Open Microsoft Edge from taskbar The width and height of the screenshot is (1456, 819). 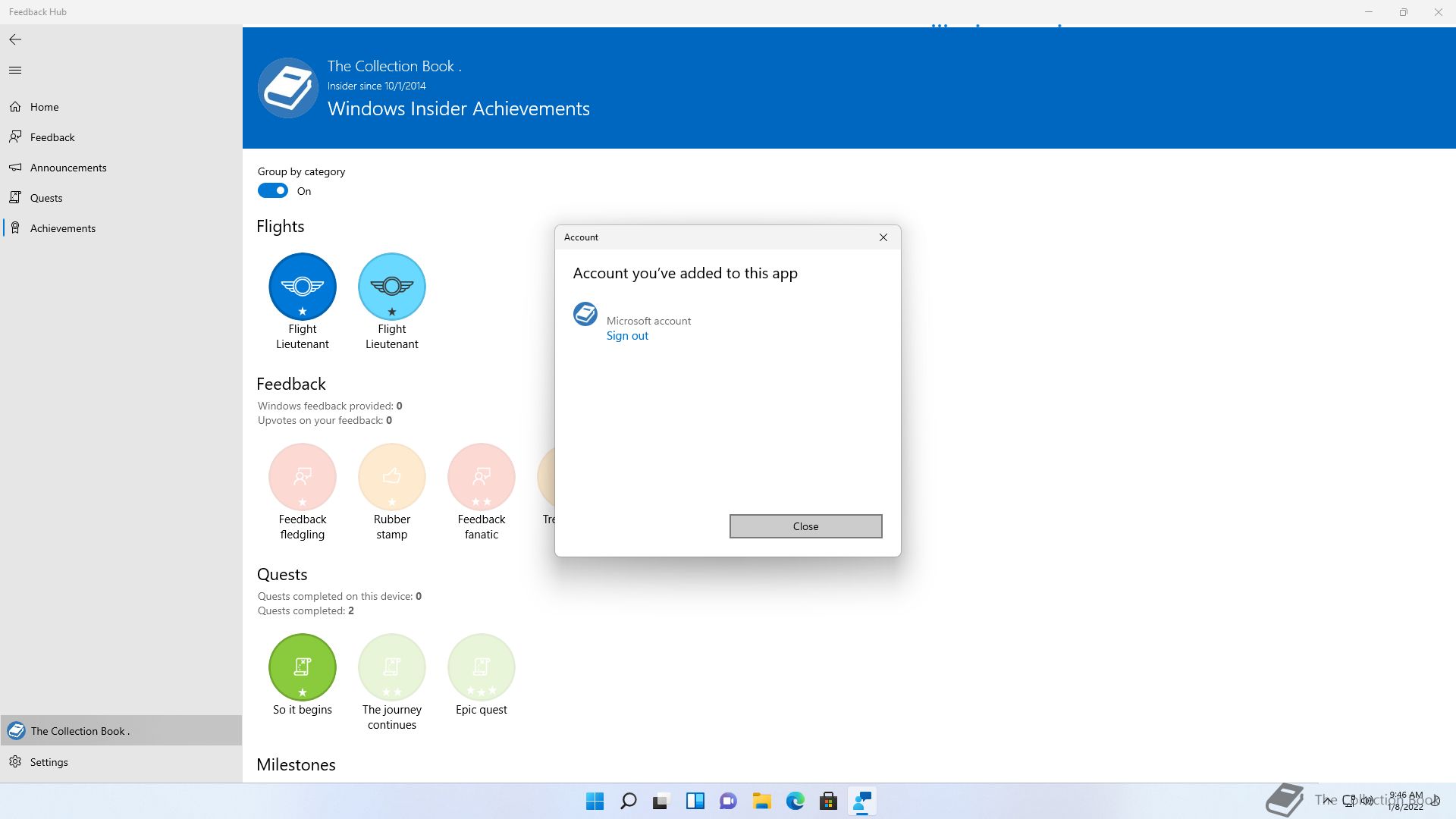pos(795,801)
